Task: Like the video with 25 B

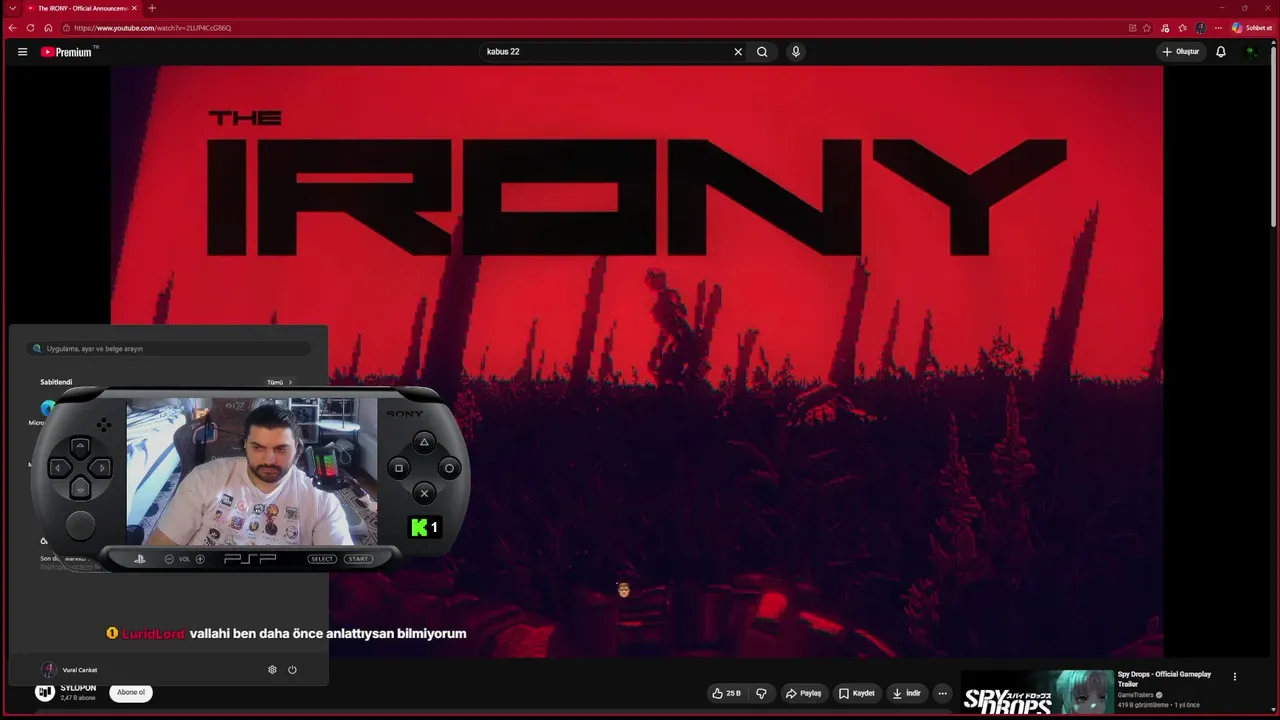Action: 726,693
